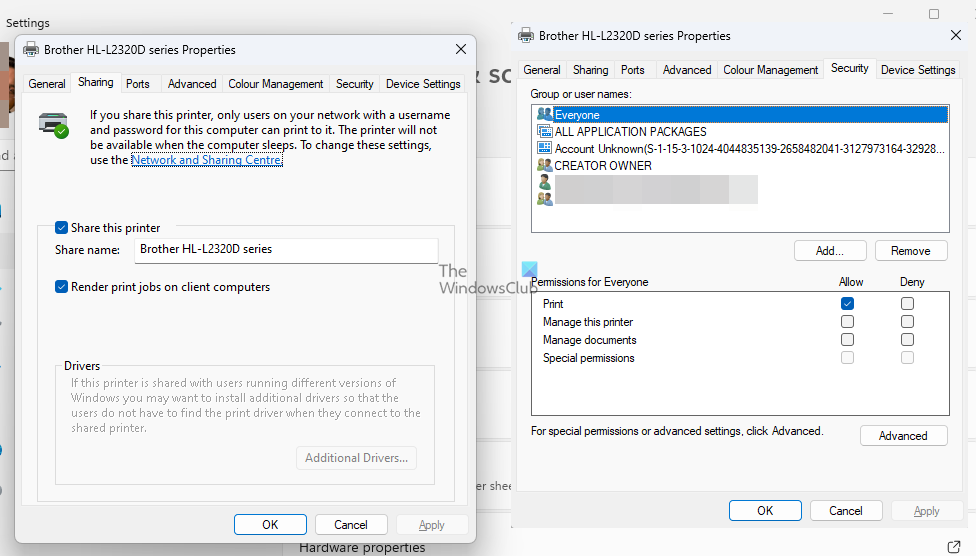Select Security tab in right dialog
Screen dimensions: 976x556
(850, 68)
